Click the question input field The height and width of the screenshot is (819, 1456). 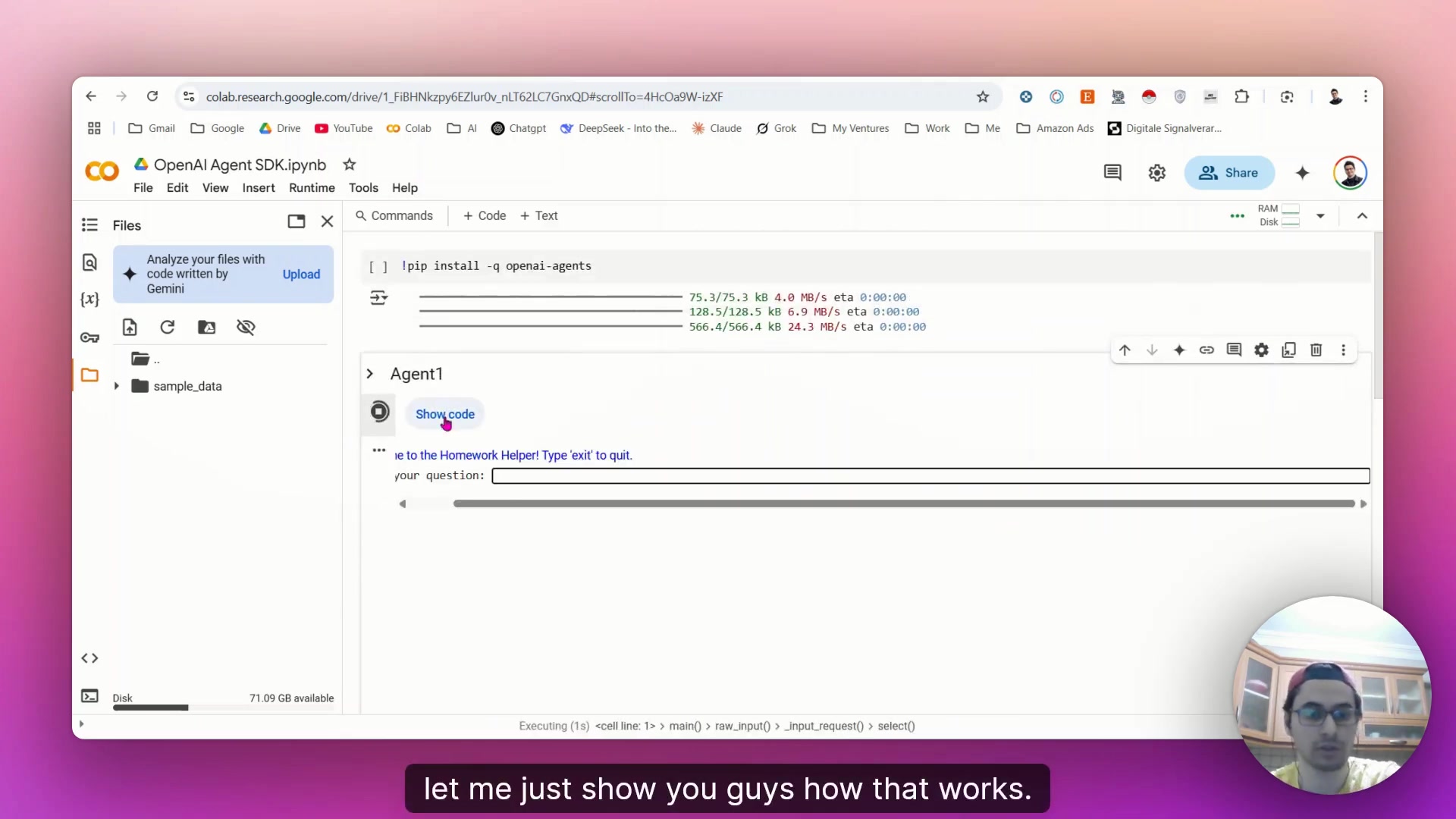[930, 476]
